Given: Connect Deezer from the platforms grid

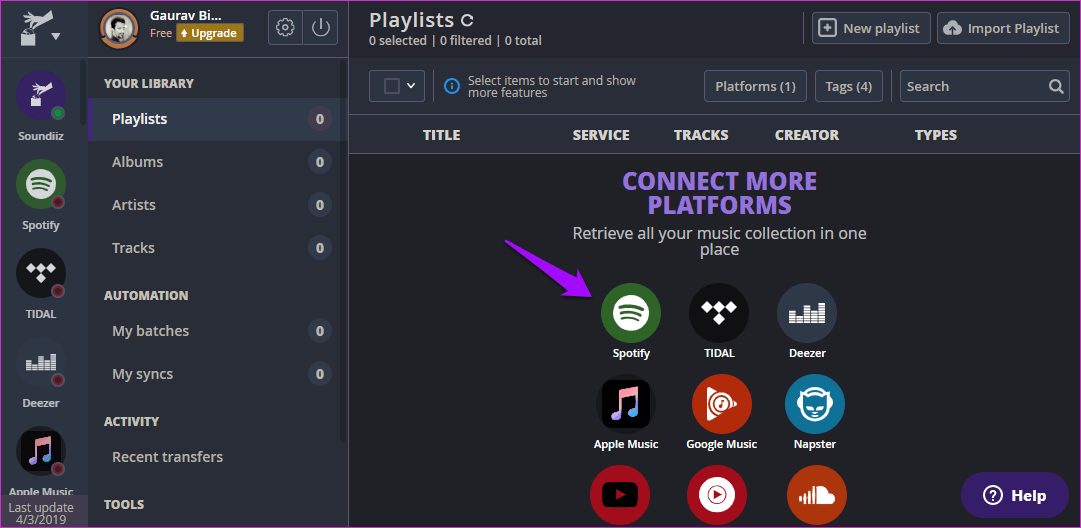Looking at the screenshot, I should 807,313.
